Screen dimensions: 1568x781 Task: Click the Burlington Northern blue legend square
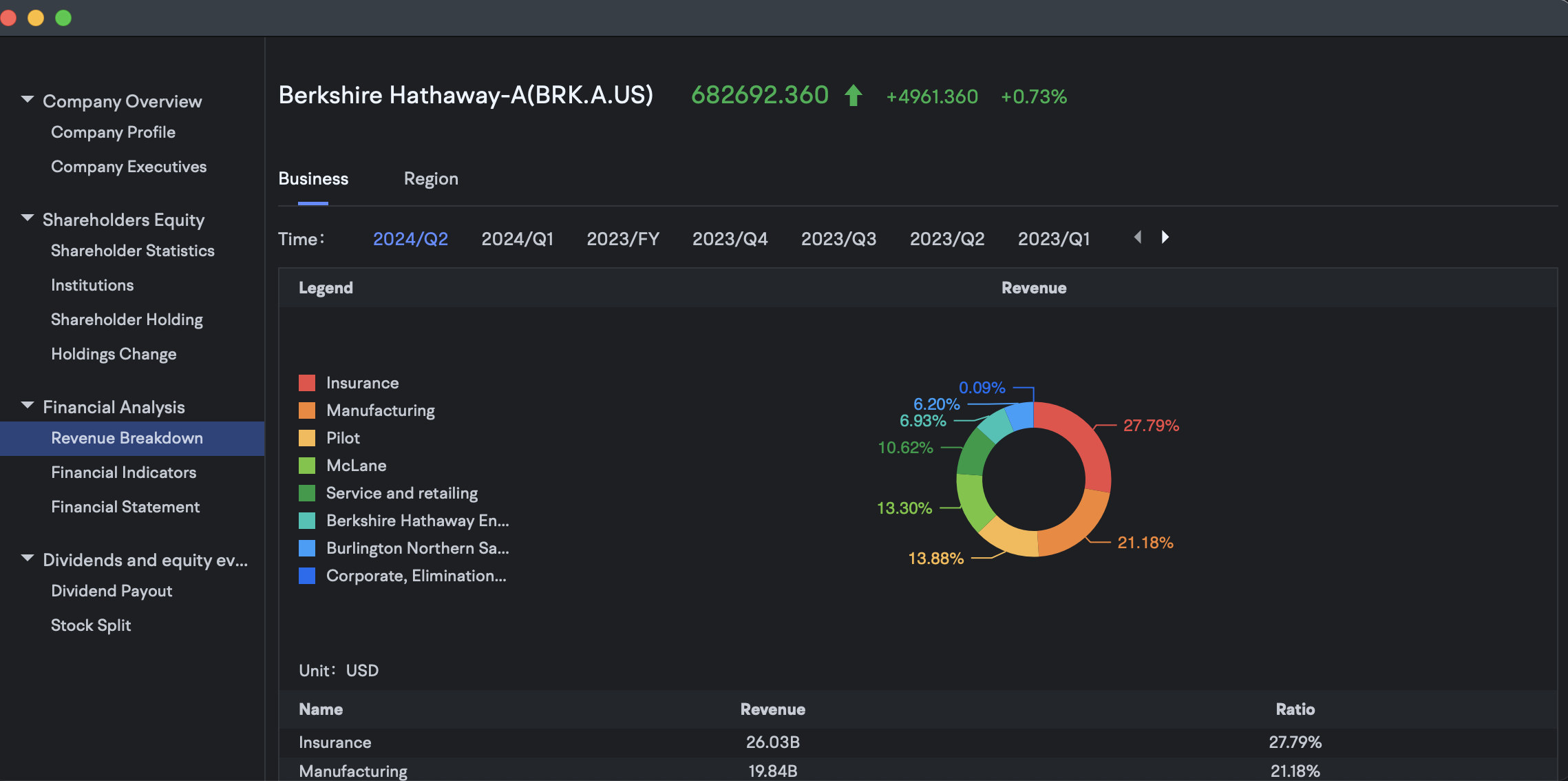pyautogui.click(x=307, y=548)
